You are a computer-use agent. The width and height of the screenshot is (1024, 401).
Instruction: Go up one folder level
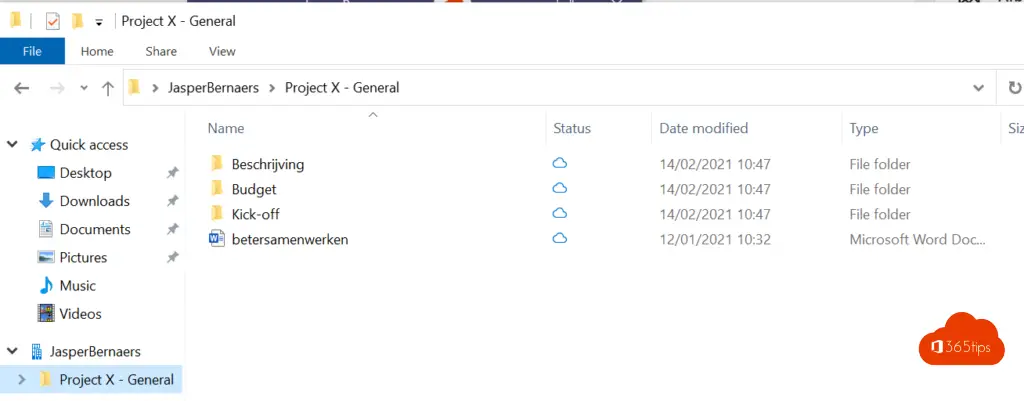[108, 88]
